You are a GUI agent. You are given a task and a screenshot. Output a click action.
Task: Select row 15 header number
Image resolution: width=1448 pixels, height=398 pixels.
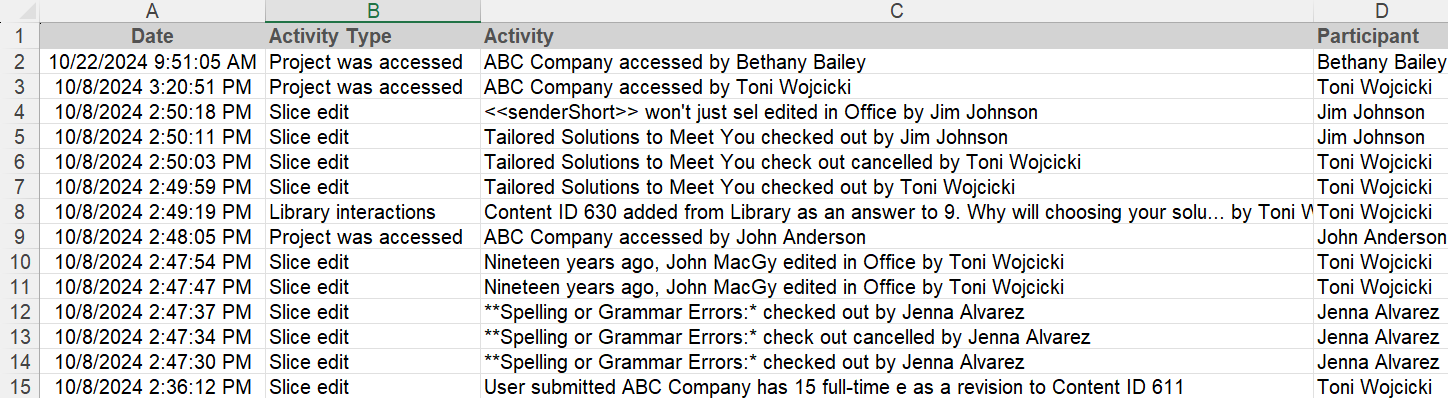click(20, 387)
